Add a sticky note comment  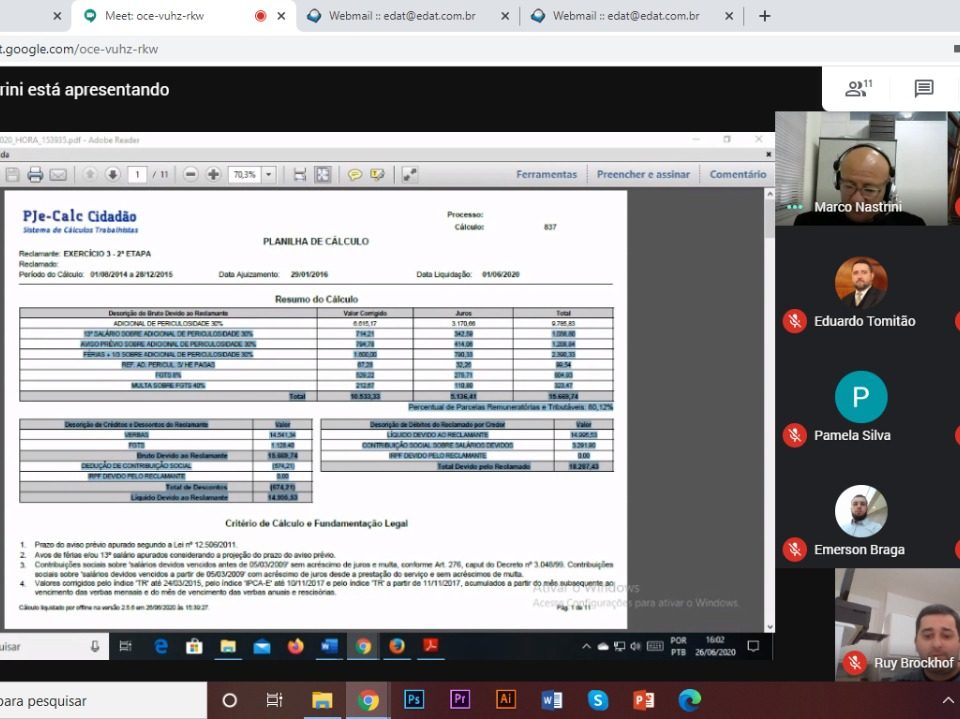coord(355,175)
